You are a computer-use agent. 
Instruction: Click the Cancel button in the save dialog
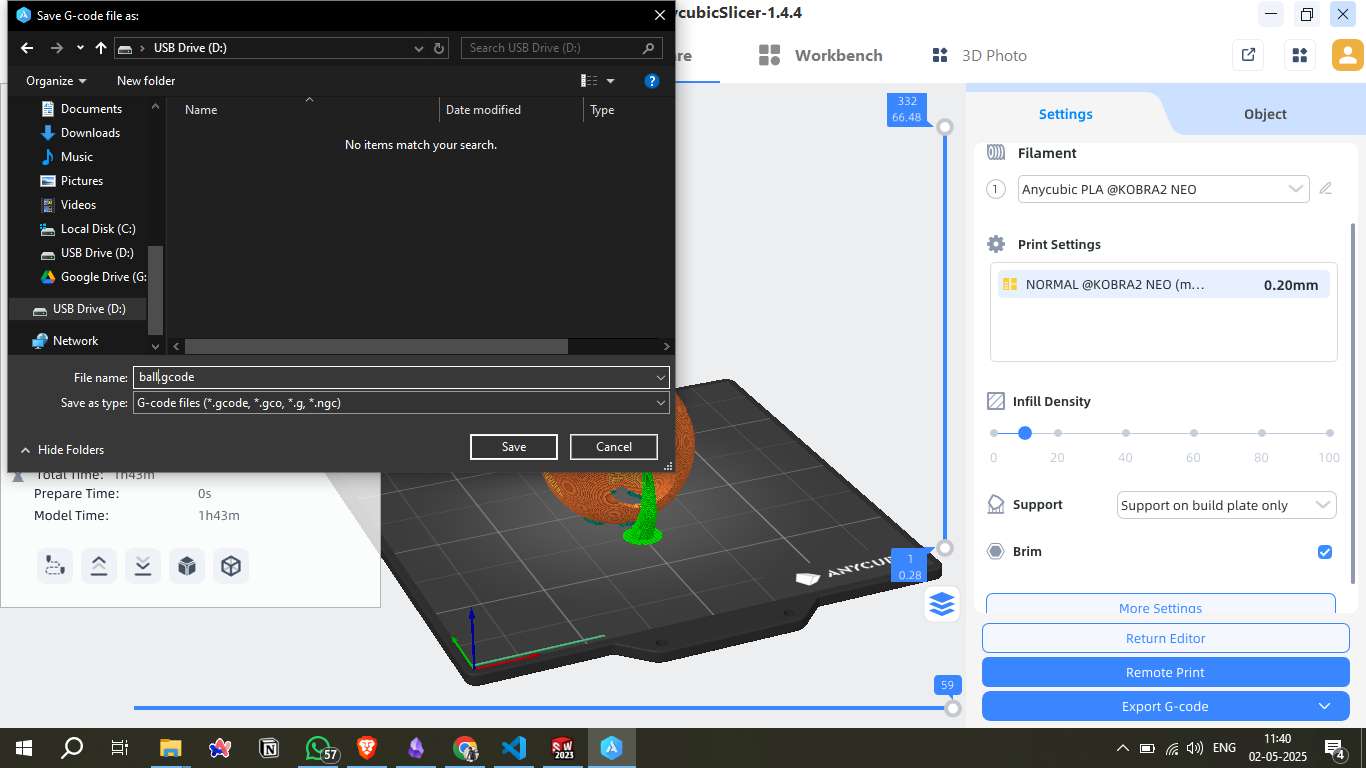pyautogui.click(x=614, y=447)
